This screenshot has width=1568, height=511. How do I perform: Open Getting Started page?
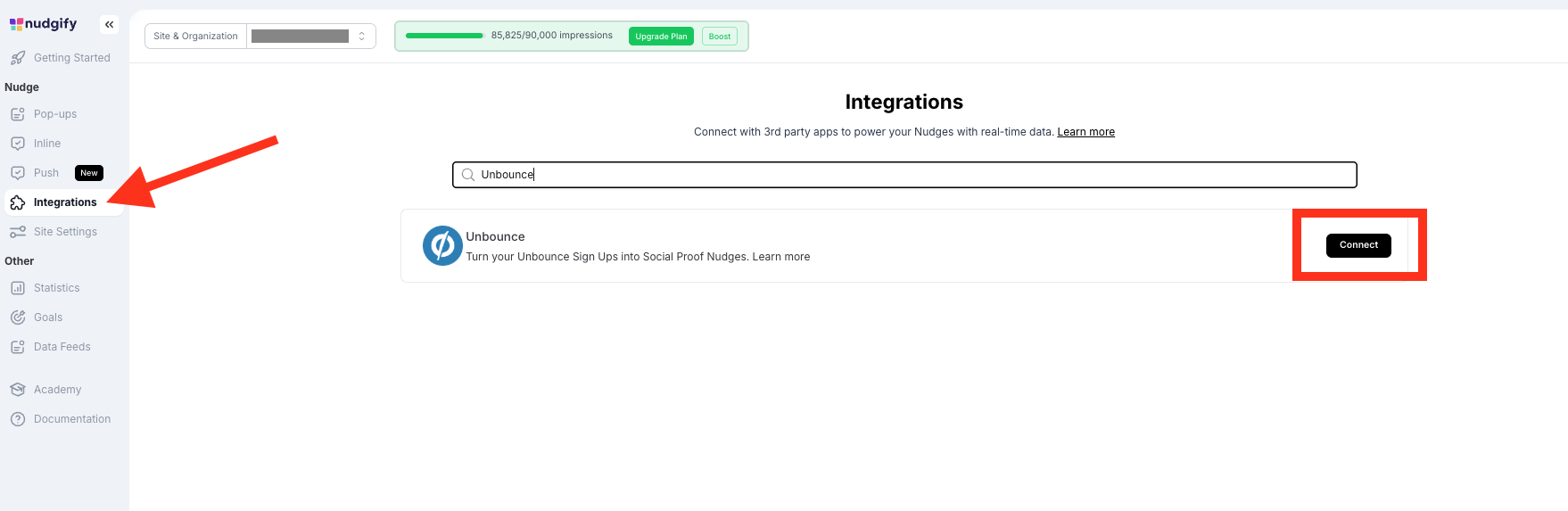72,58
